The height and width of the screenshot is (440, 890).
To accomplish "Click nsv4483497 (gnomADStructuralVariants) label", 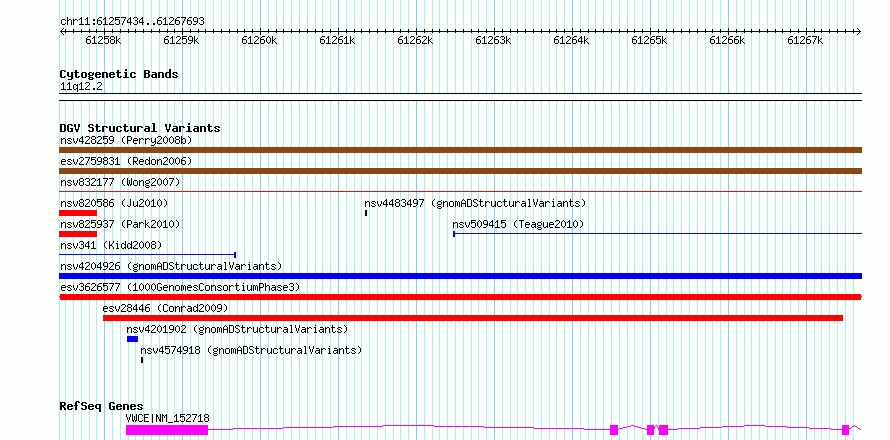I will [475, 203].
